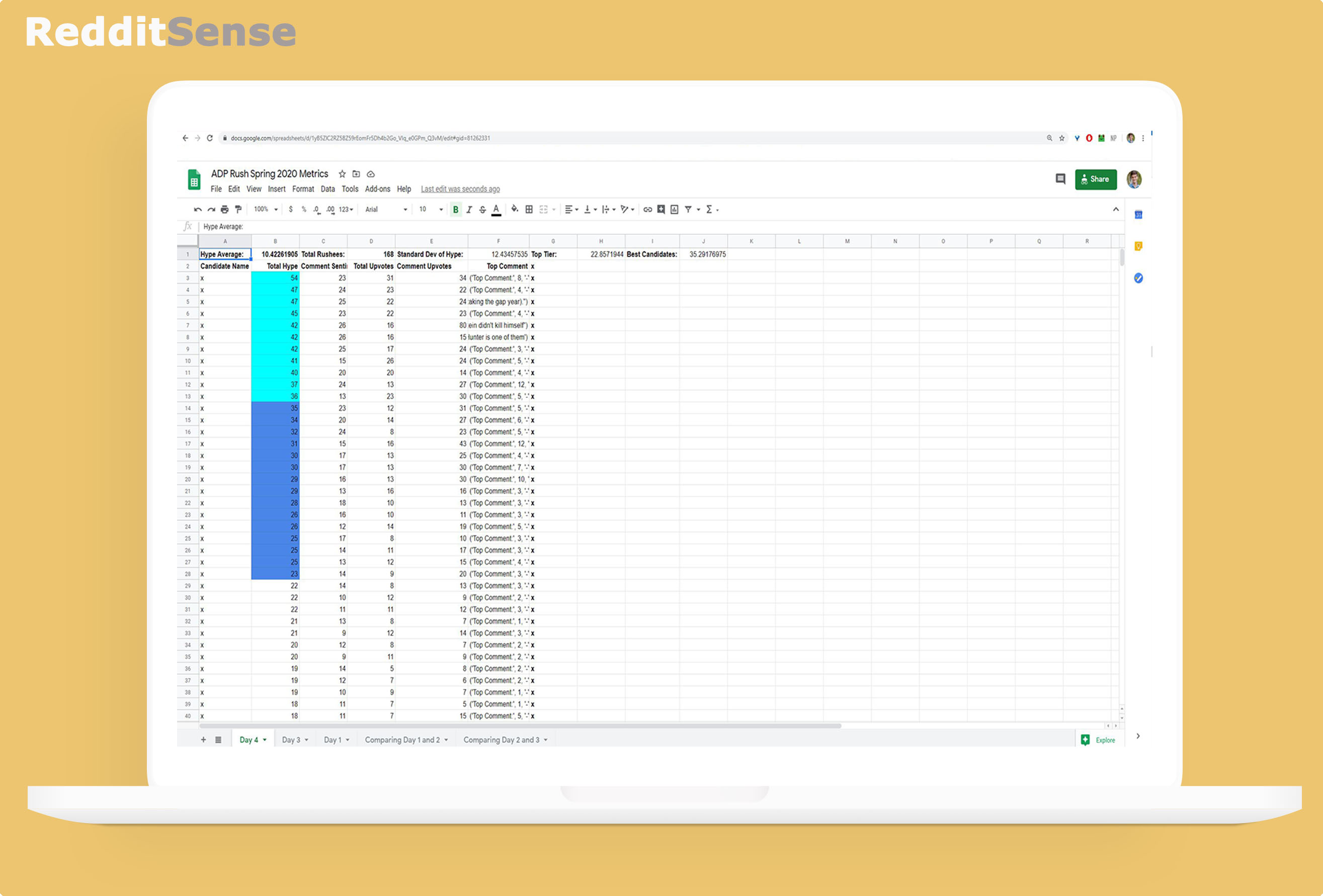Viewport: 1323px width, 896px height.
Task: Click the formula bar showing Hype Average:
Action: [x=660, y=226]
